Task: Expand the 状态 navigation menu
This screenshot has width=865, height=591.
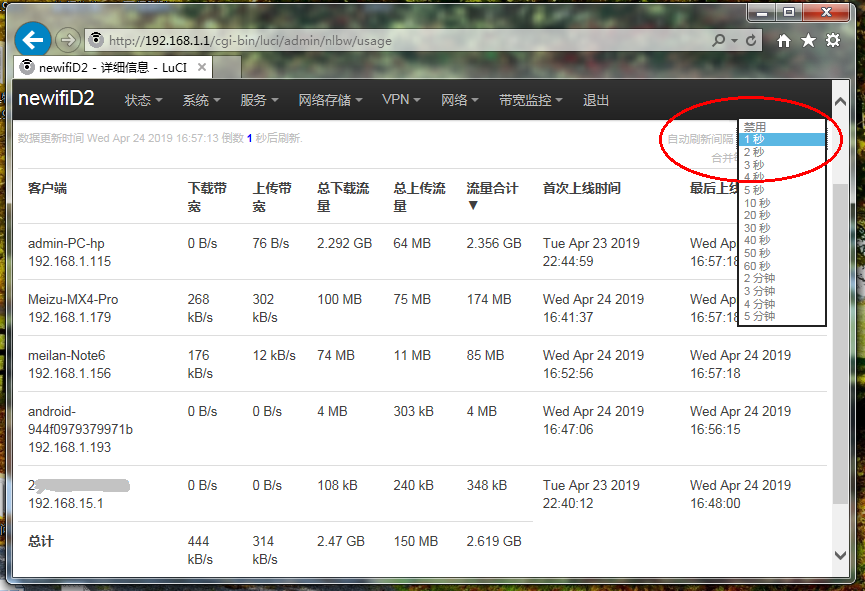Action: pyautogui.click(x=143, y=101)
